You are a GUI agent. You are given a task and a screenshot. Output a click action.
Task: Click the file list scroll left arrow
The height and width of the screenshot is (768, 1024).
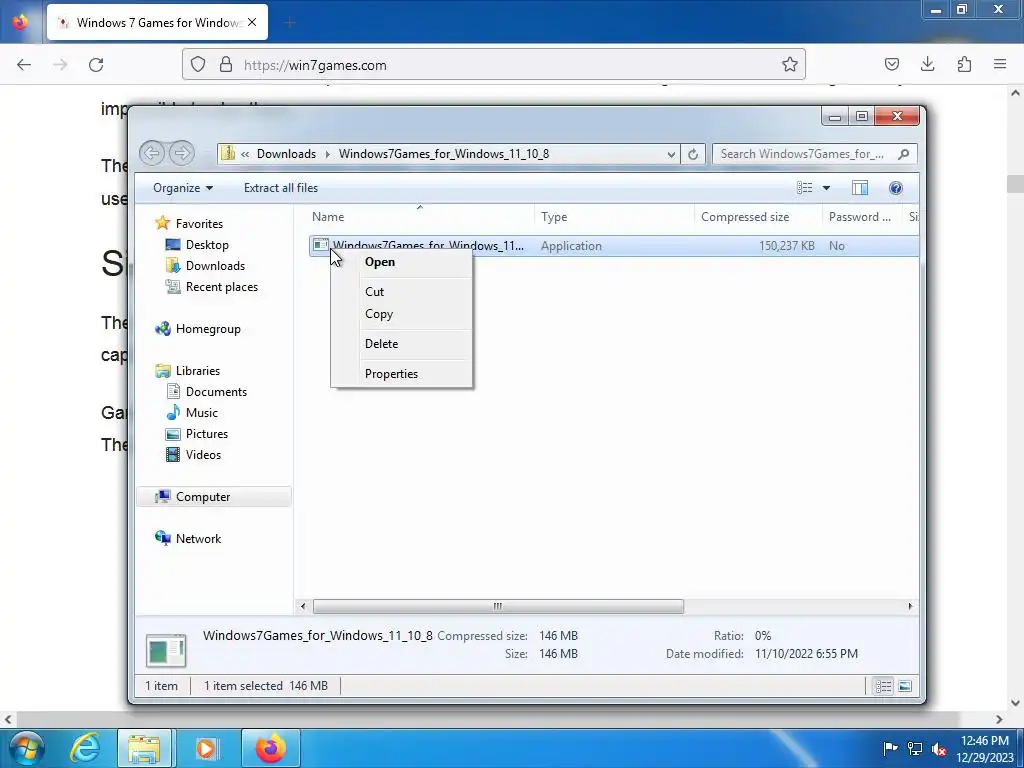302,606
